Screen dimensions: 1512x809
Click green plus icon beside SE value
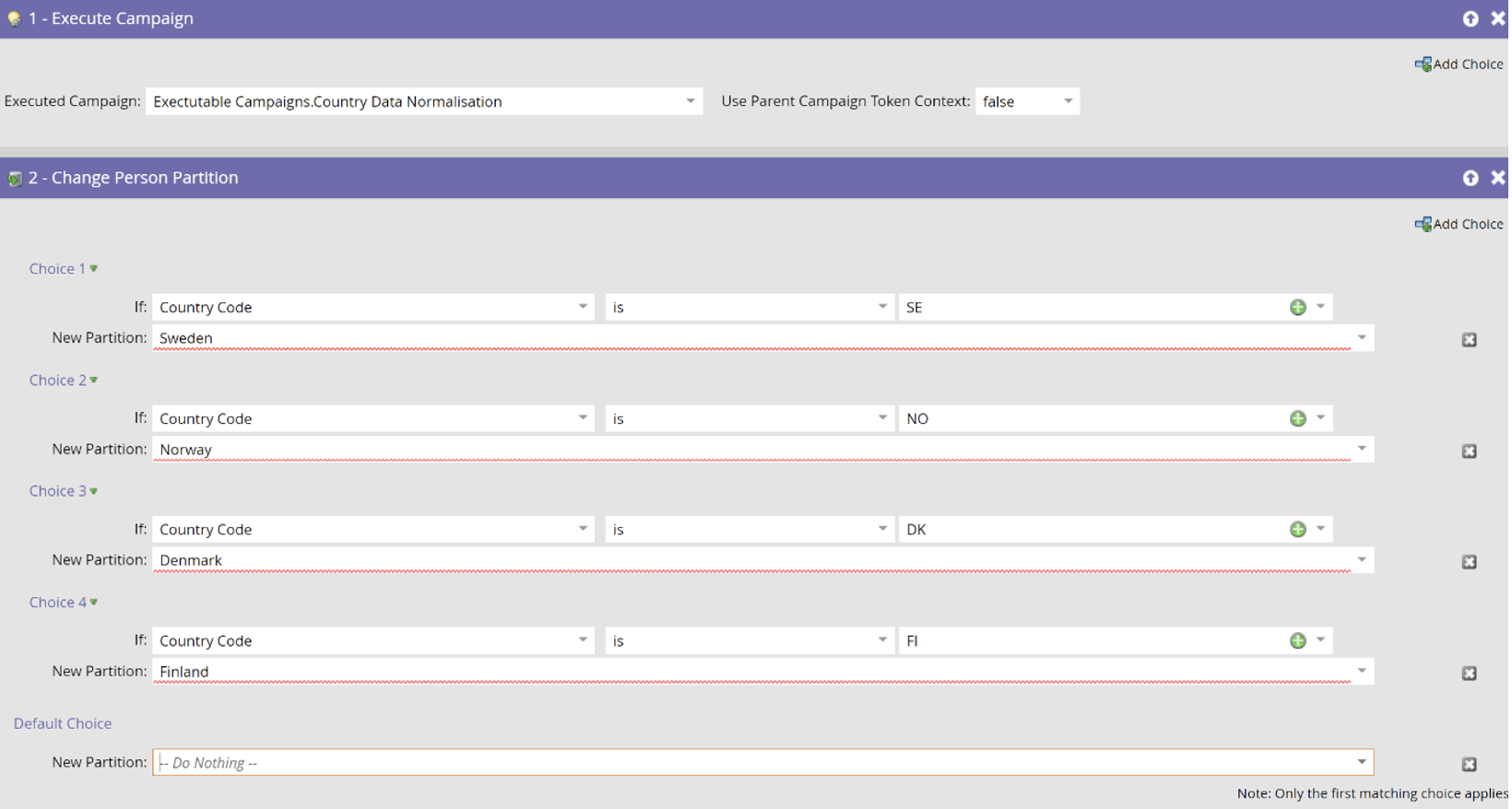click(1298, 307)
